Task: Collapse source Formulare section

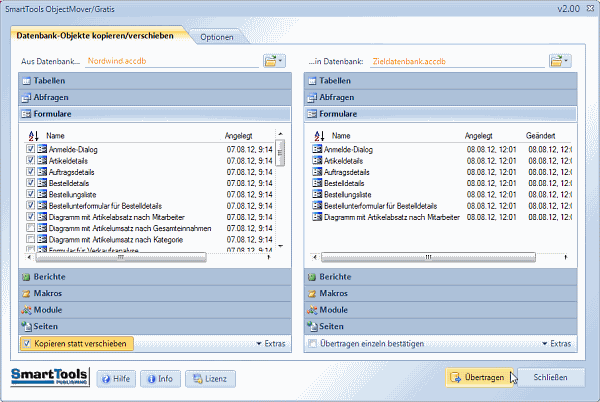Action: click(155, 114)
